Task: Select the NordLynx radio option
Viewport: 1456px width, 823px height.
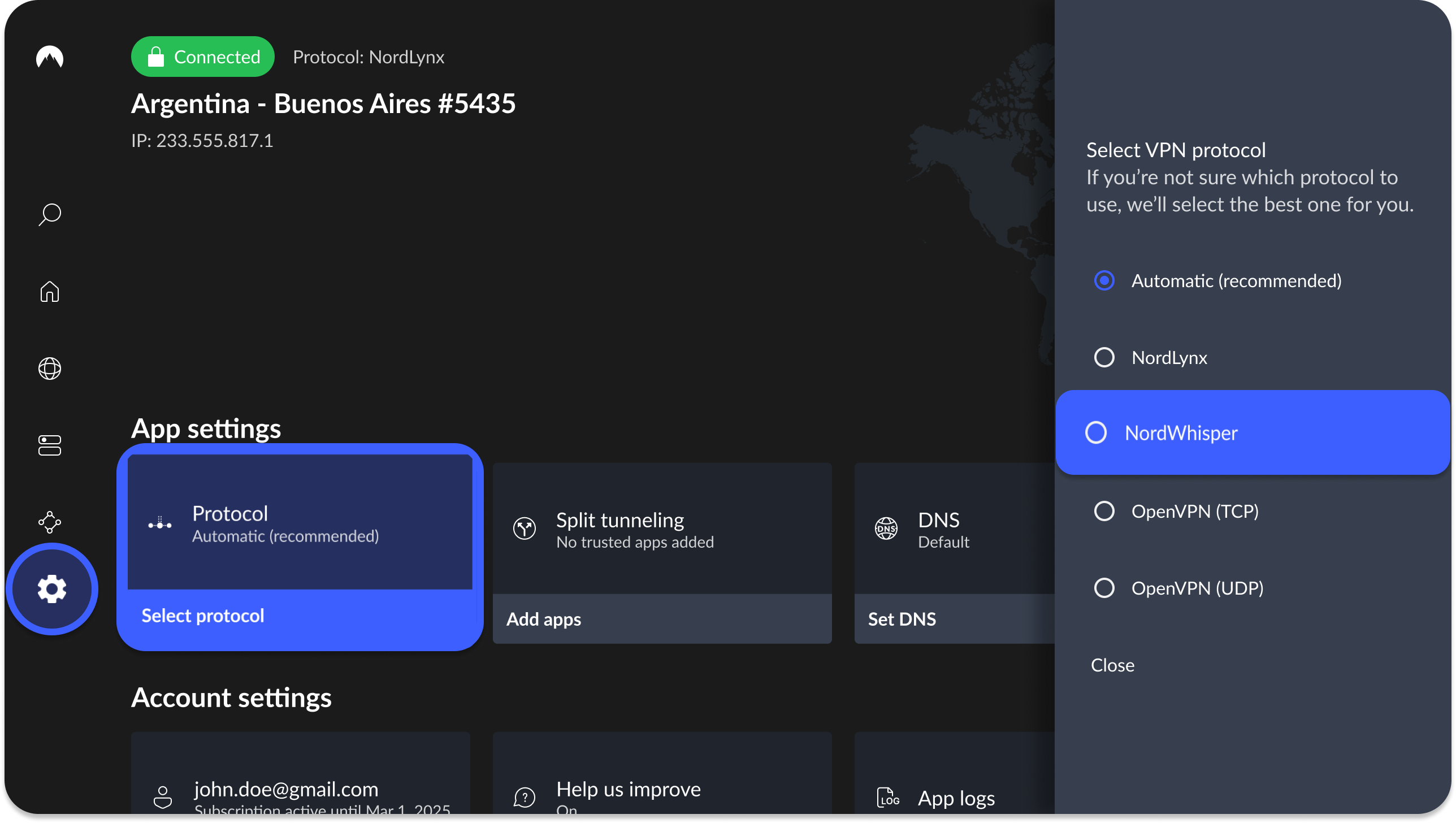Action: tap(1104, 358)
